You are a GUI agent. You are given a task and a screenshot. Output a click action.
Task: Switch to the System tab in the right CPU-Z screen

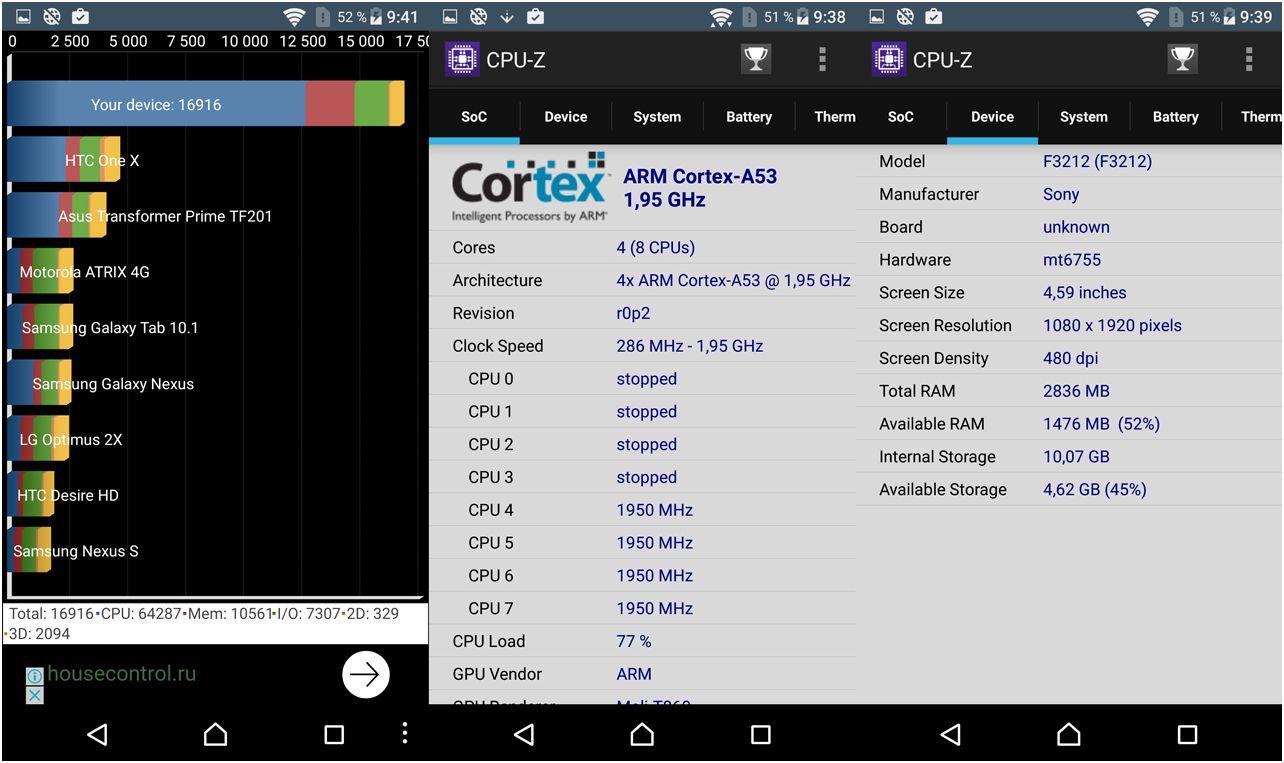pyautogui.click(x=1083, y=117)
